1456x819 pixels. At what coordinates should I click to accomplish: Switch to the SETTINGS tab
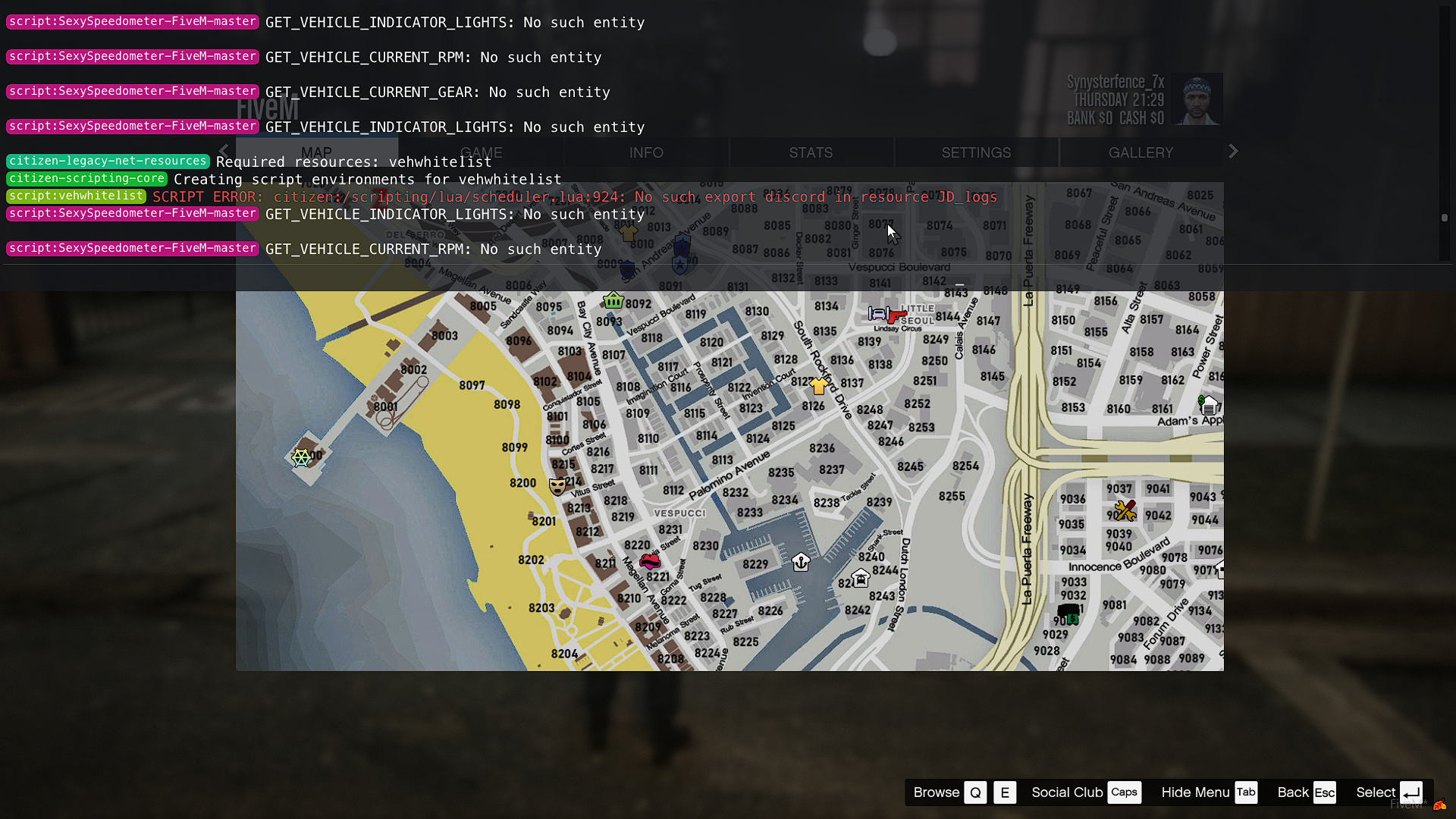977,152
